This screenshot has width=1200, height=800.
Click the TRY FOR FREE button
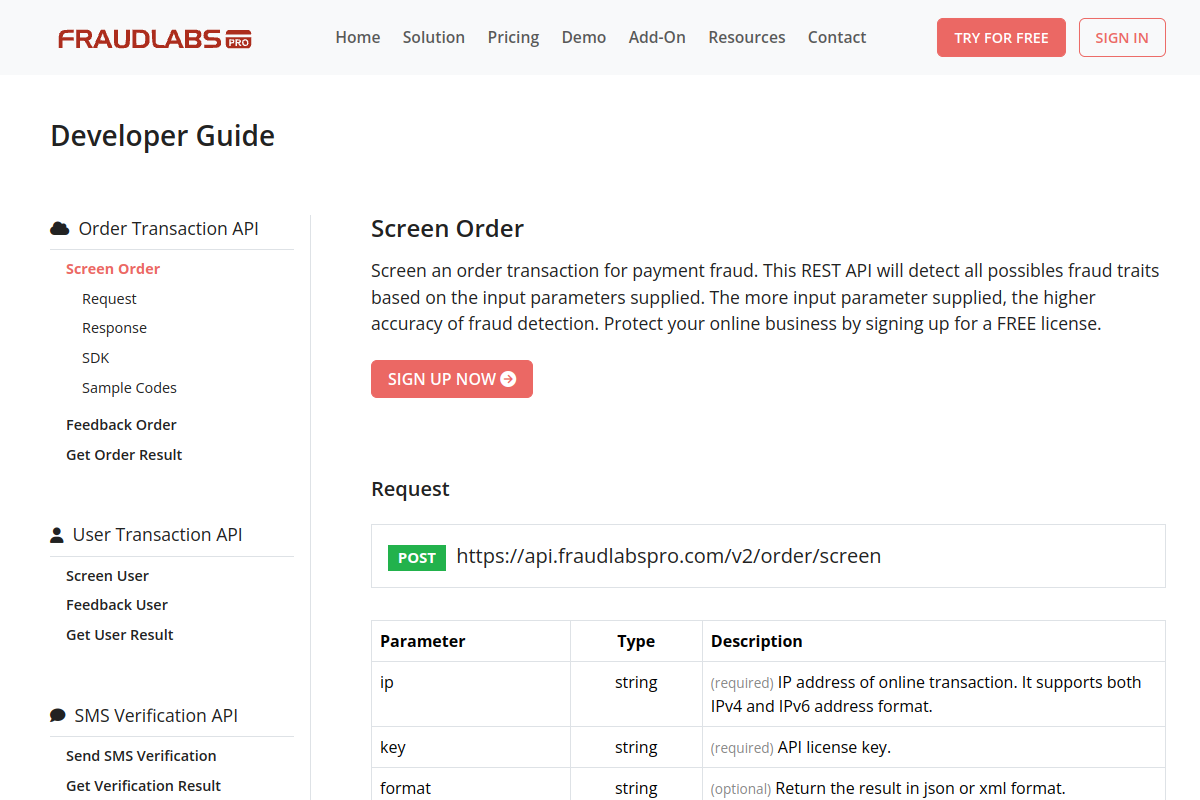tap(1001, 37)
